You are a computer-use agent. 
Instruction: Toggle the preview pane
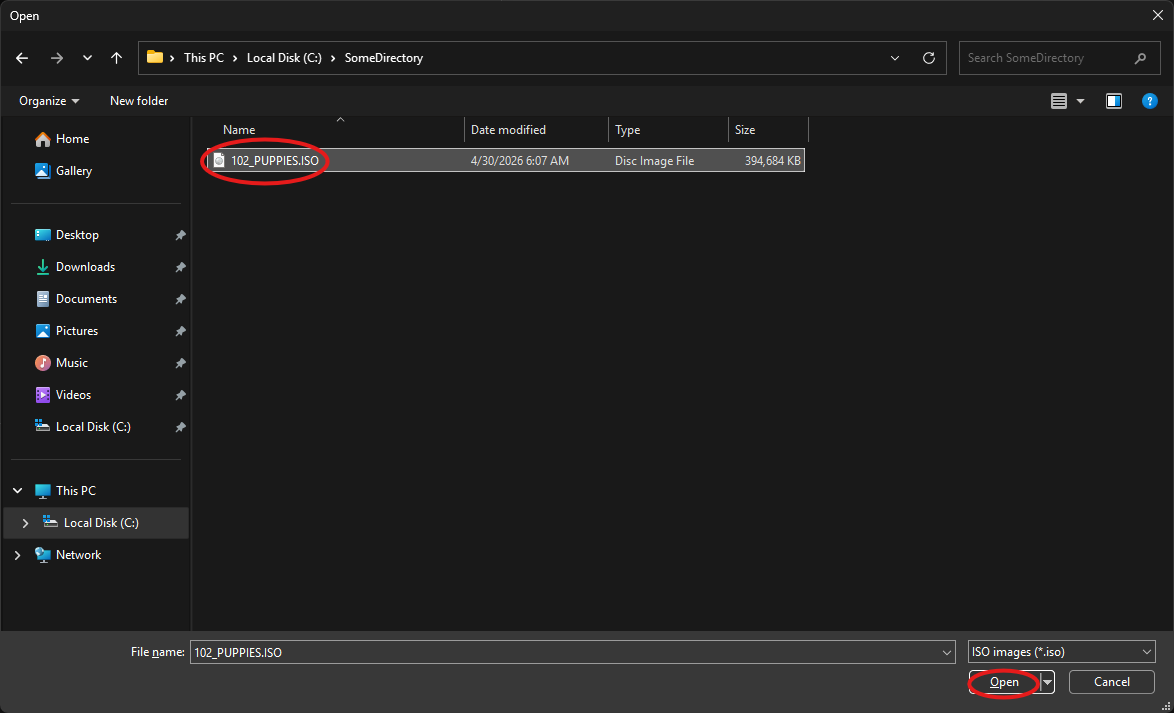[1114, 101]
